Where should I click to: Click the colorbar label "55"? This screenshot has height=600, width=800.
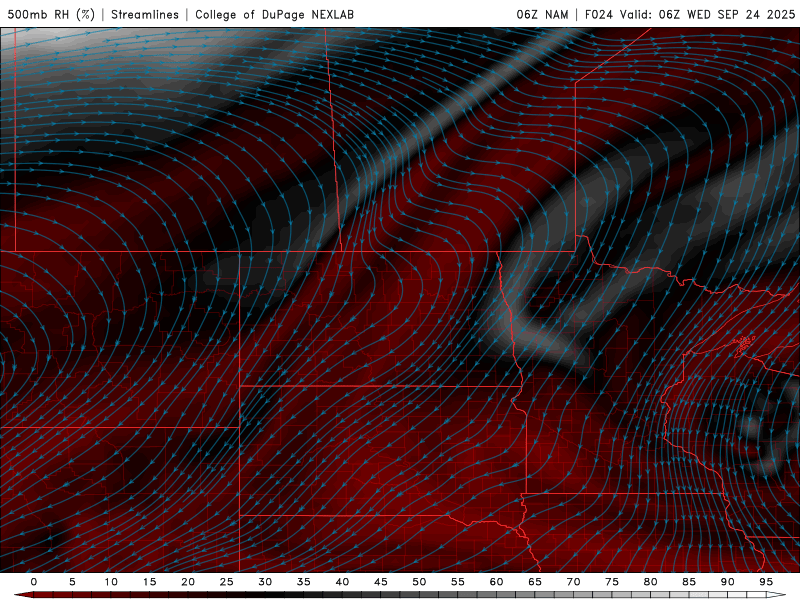(x=458, y=582)
